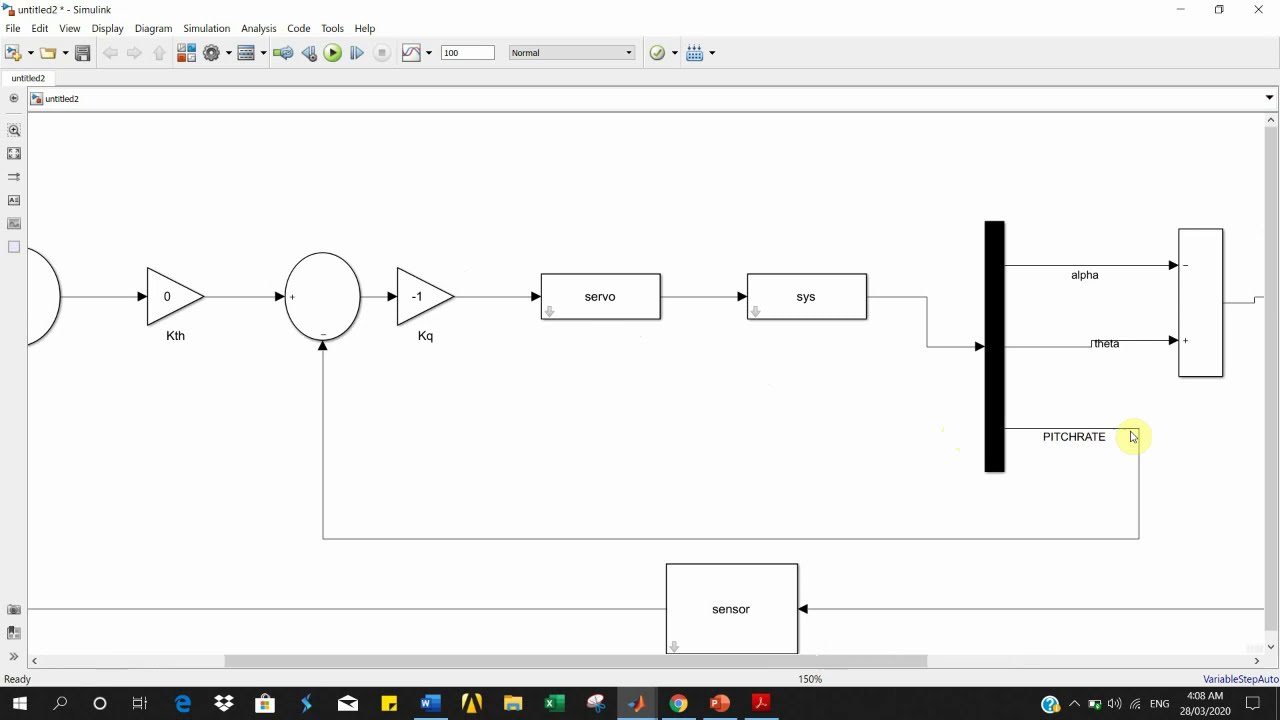Image resolution: width=1280 pixels, height=720 pixels.
Task: Open the Diagram menu
Action: (x=154, y=28)
